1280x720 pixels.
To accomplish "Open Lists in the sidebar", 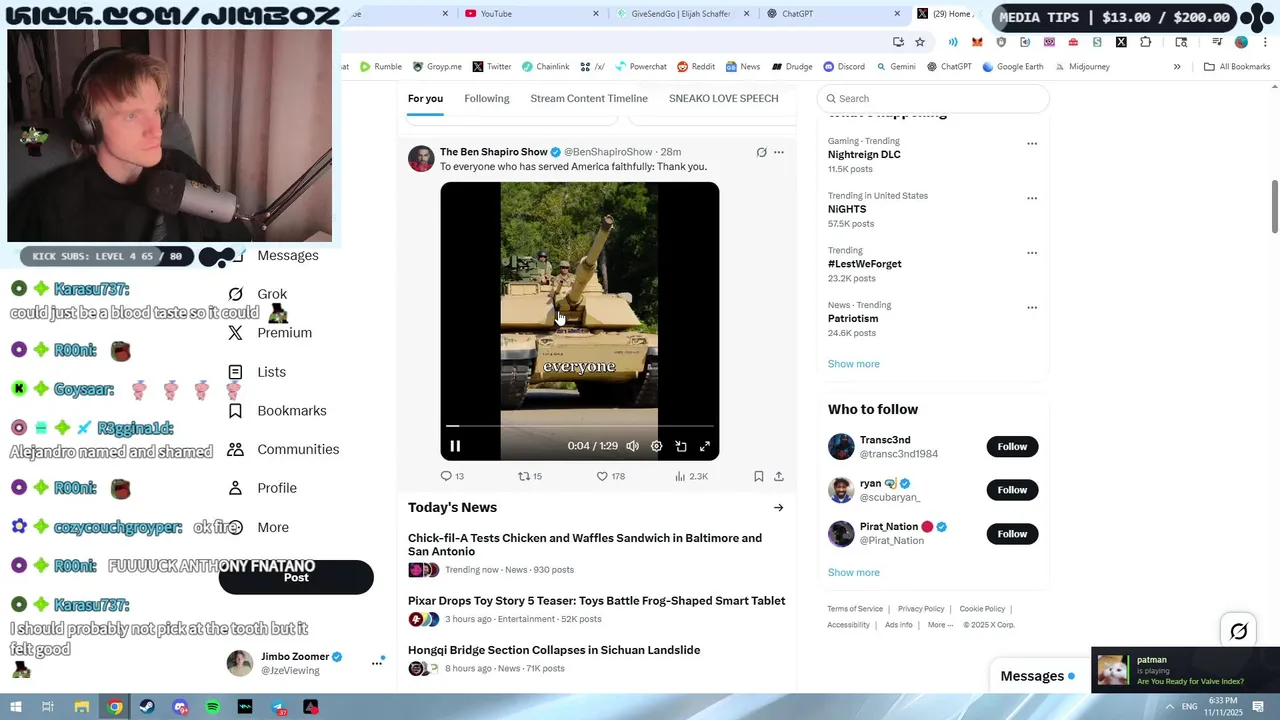I will pyautogui.click(x=257, y=372).
